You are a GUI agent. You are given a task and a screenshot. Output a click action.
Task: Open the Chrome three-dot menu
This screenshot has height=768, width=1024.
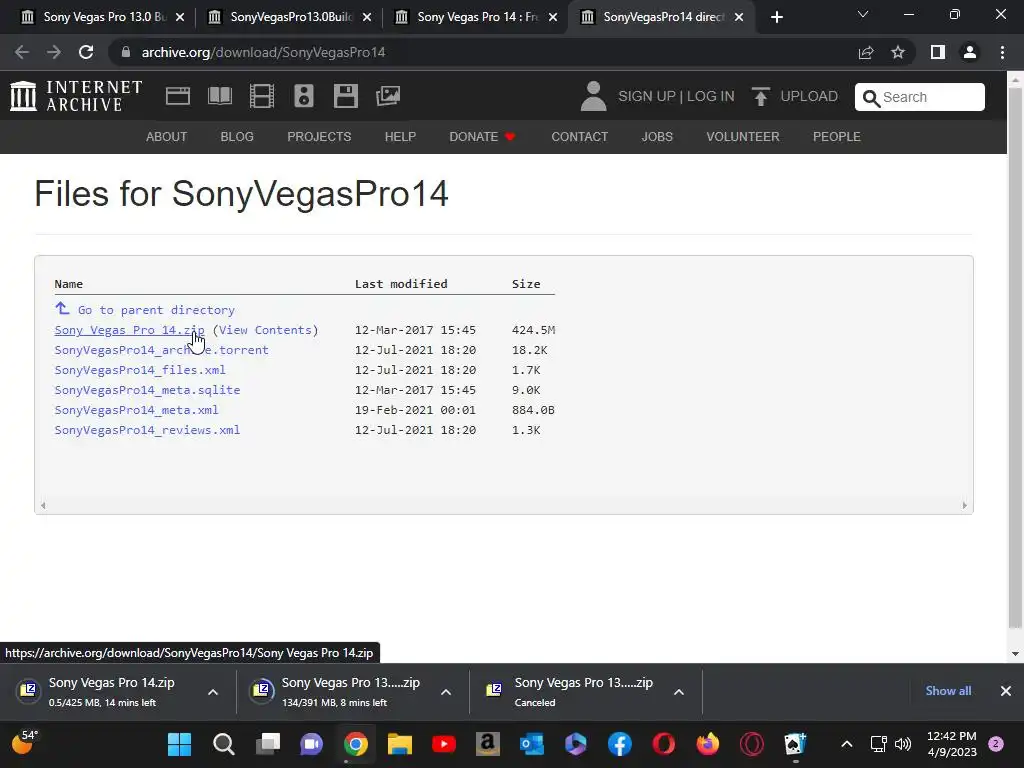click(x=1002, y=52)
